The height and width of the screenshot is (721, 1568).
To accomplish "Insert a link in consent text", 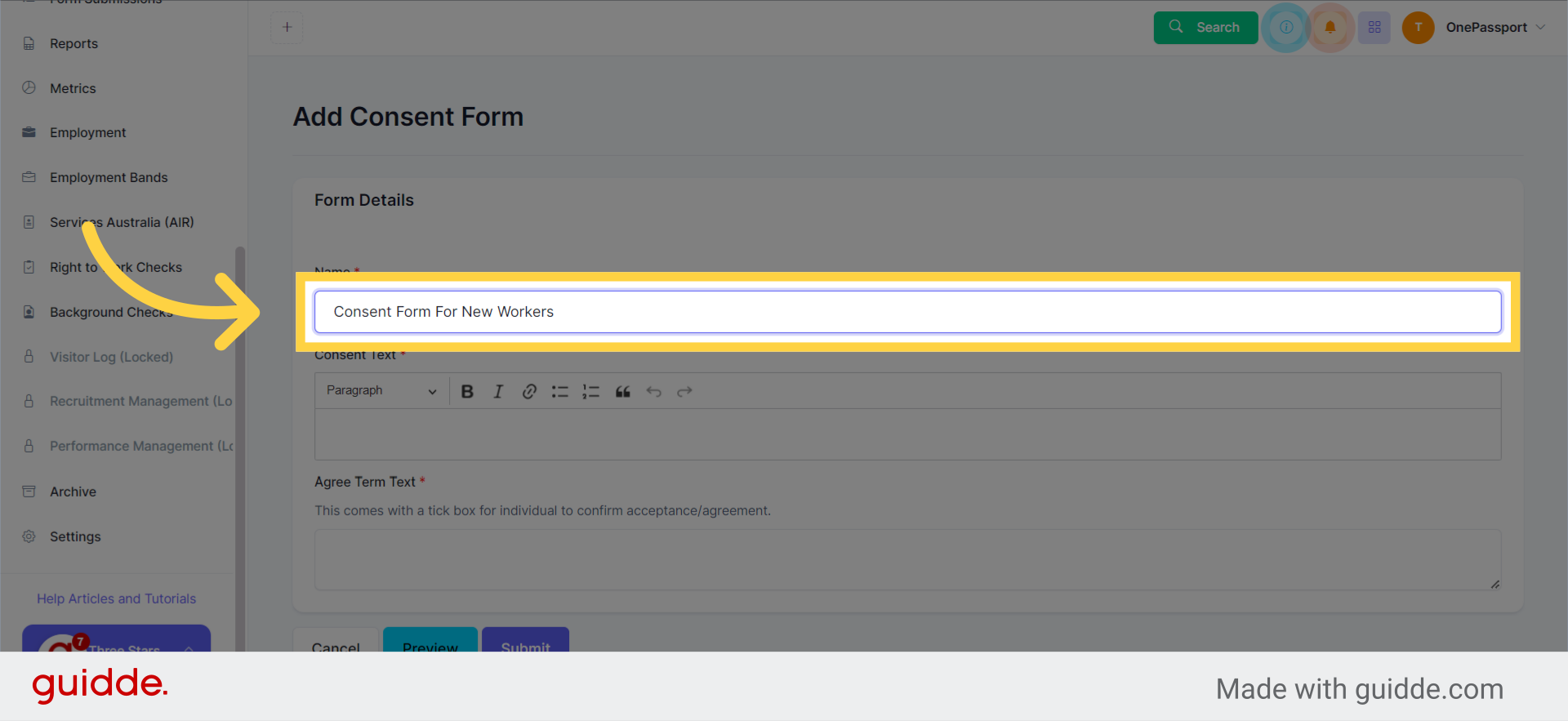I will point(529,391).
